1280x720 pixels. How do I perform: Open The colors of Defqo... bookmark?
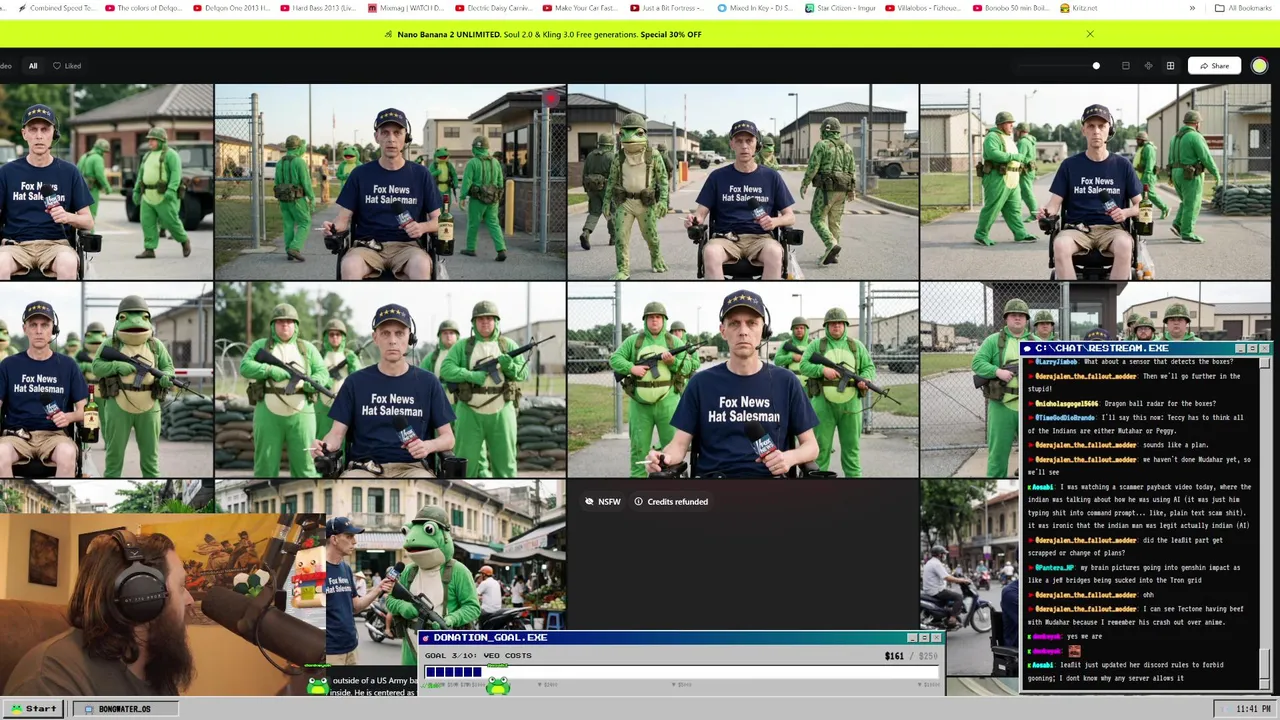[x=143, y=8]
